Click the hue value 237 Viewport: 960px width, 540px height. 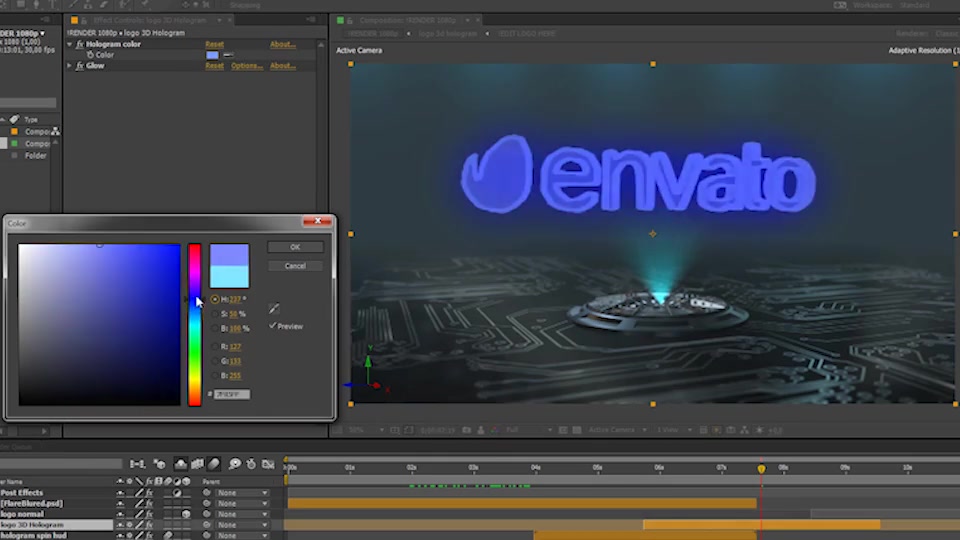(x=235, y=299)
